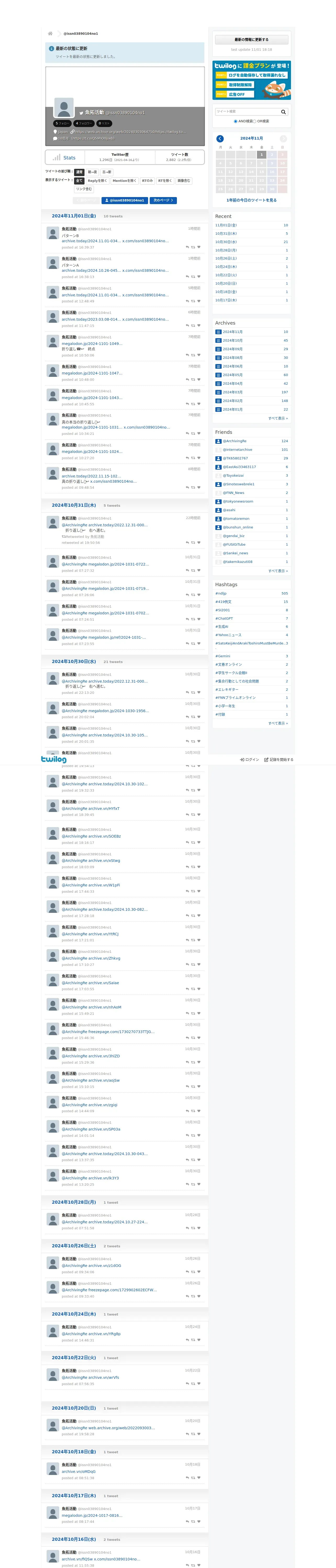Viewport: 336px width, 1568px height.
Task: Click list icon beside 2024年03月 archive
Action: click(x=218, y=392)
